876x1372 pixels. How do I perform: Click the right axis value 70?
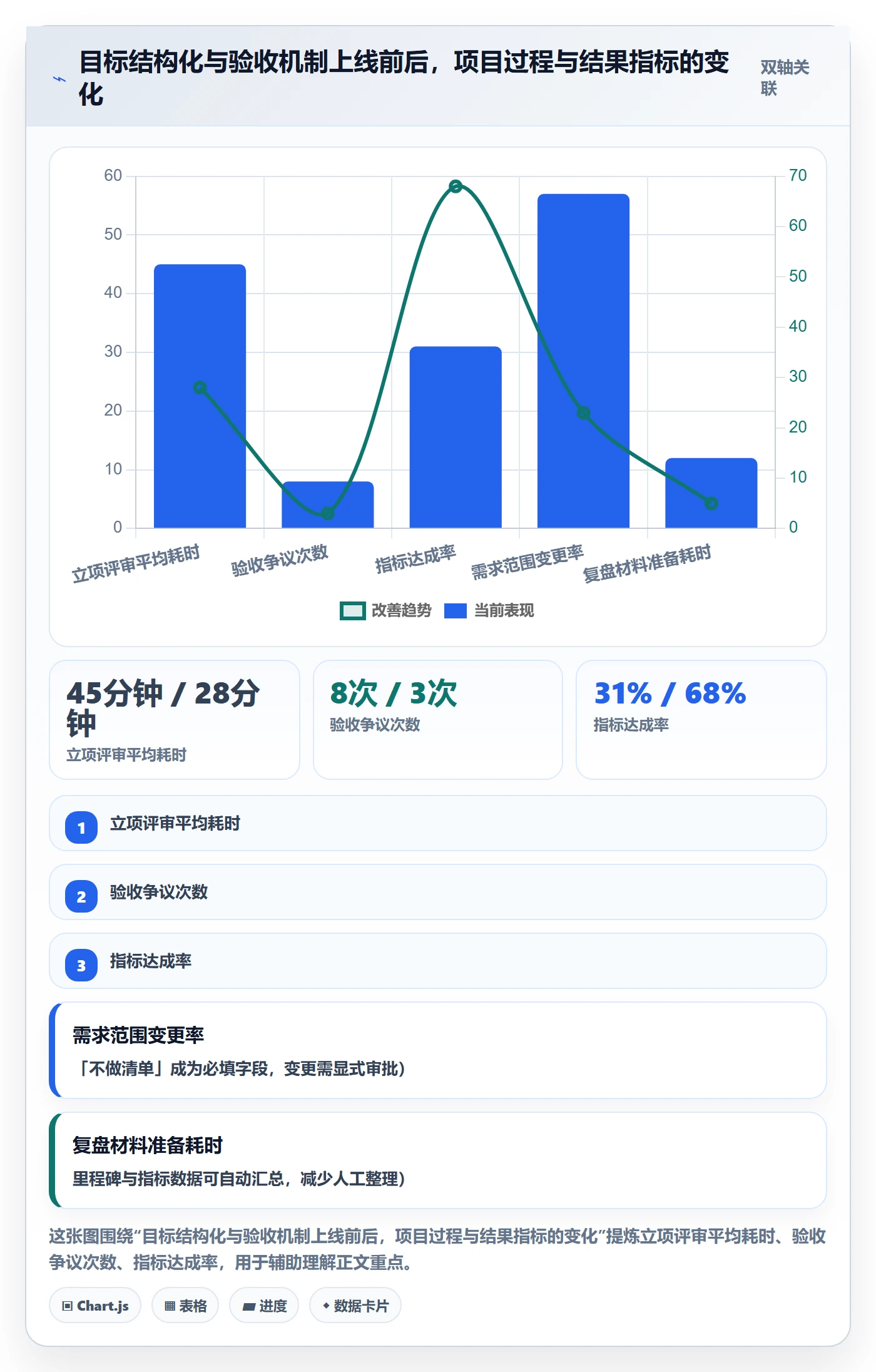(x=798, y=175)
